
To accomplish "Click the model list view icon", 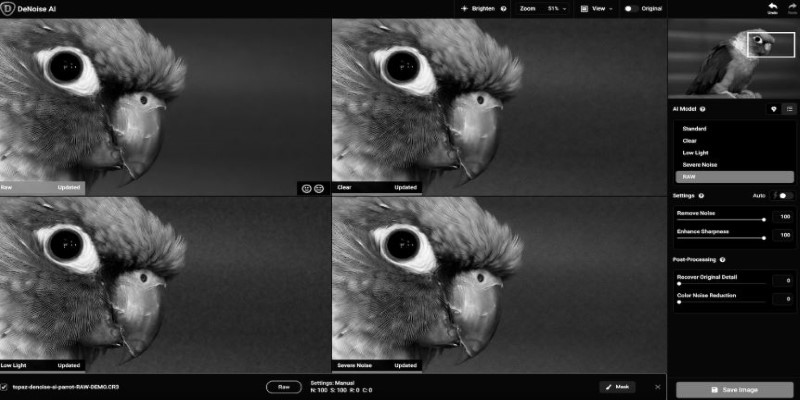I will 789,109.
